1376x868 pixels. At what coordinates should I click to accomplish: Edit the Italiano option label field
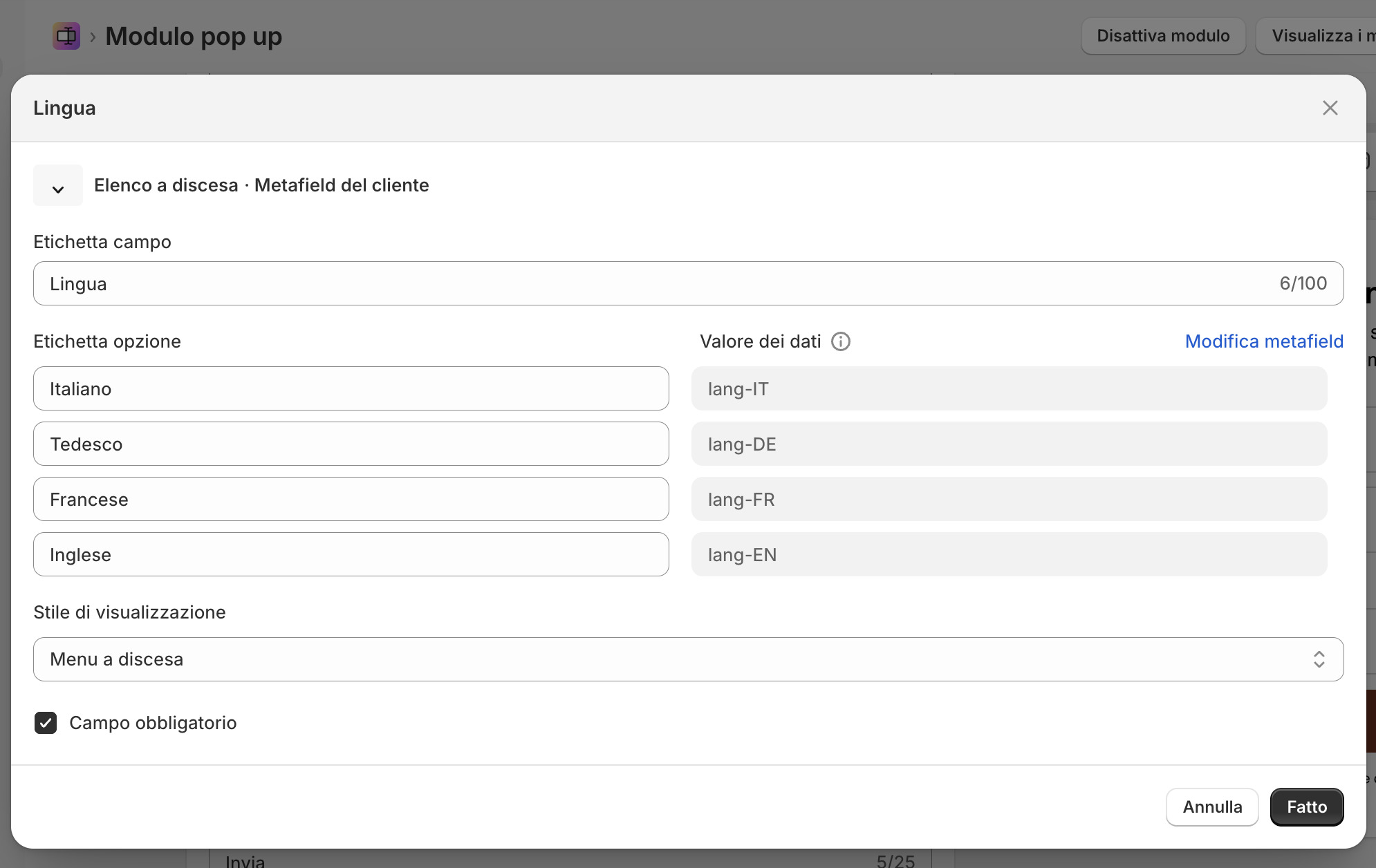351,389
